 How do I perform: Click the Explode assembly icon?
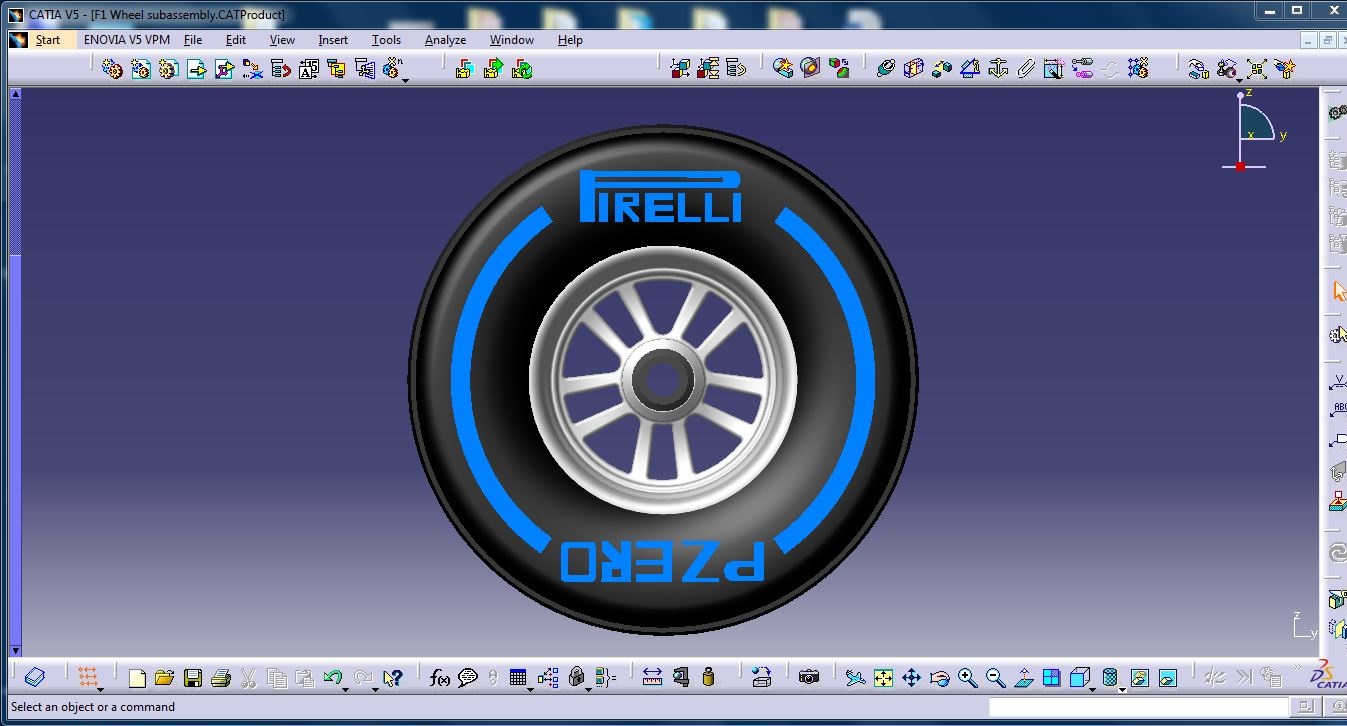click(1256, 68)
